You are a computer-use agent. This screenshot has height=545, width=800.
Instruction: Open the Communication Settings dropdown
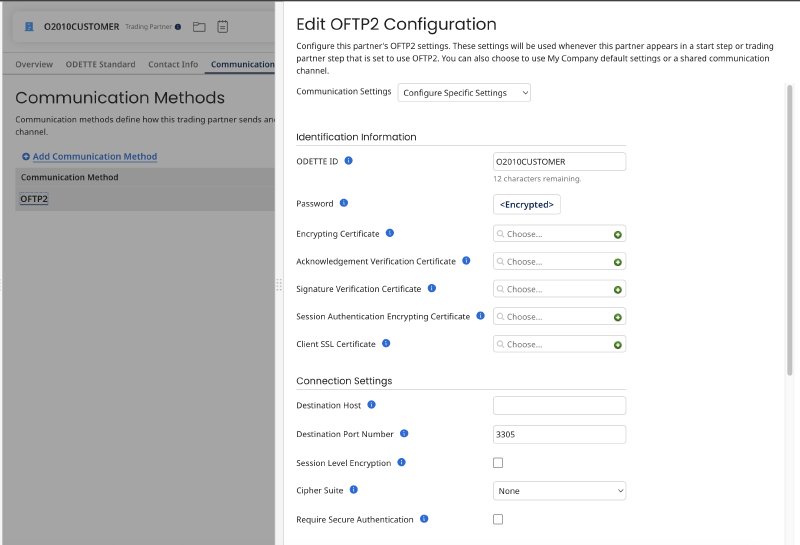pos(464,93)
